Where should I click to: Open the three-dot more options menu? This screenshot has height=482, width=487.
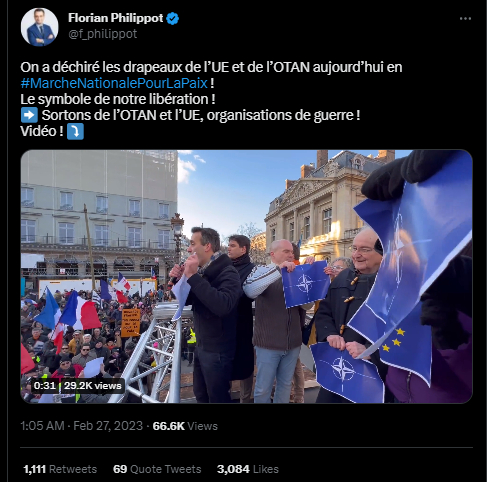click(465, 19)
